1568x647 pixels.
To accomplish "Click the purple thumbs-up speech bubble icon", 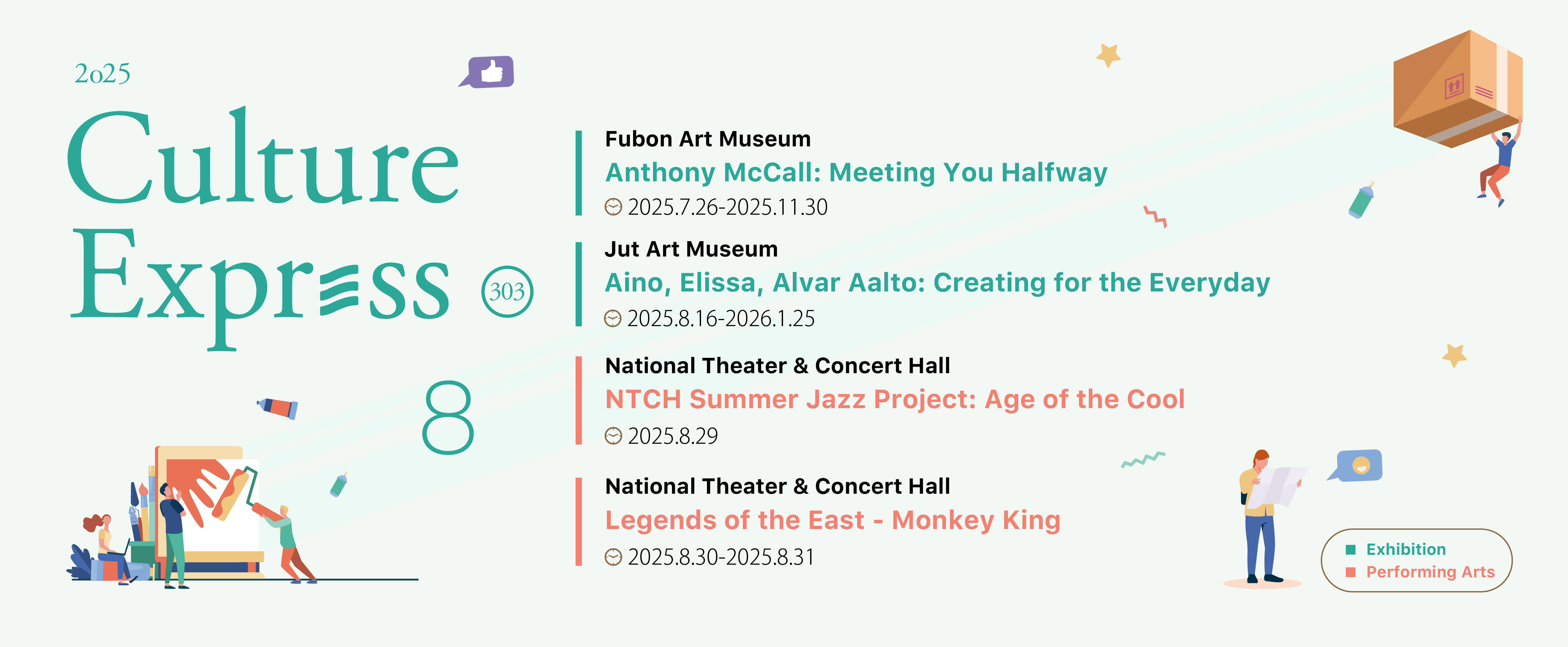I will [487, 72].
